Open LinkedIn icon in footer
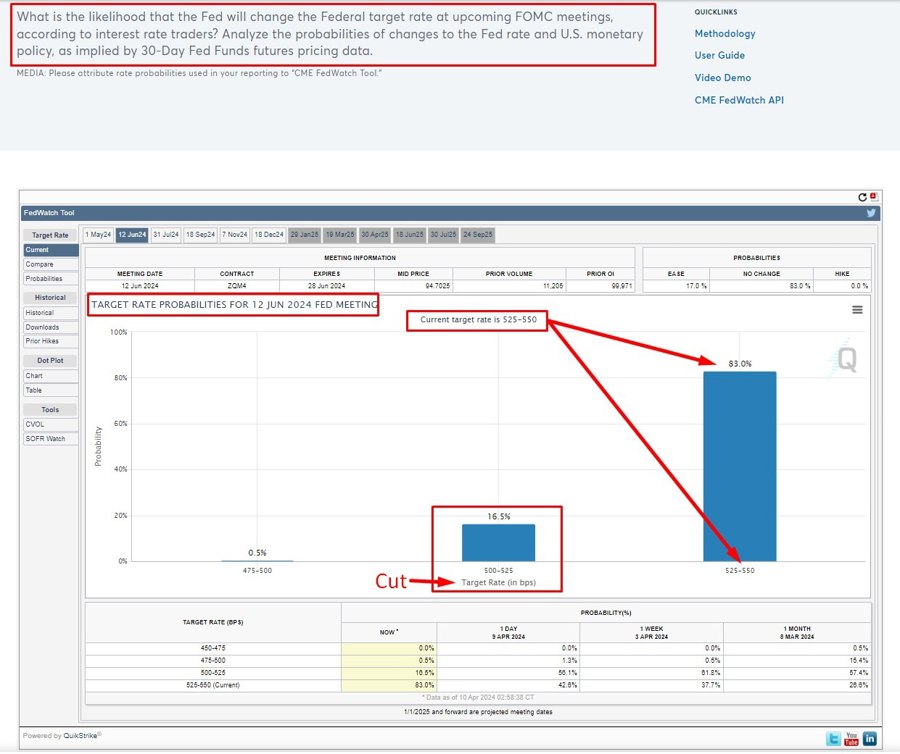 [870, 739]
